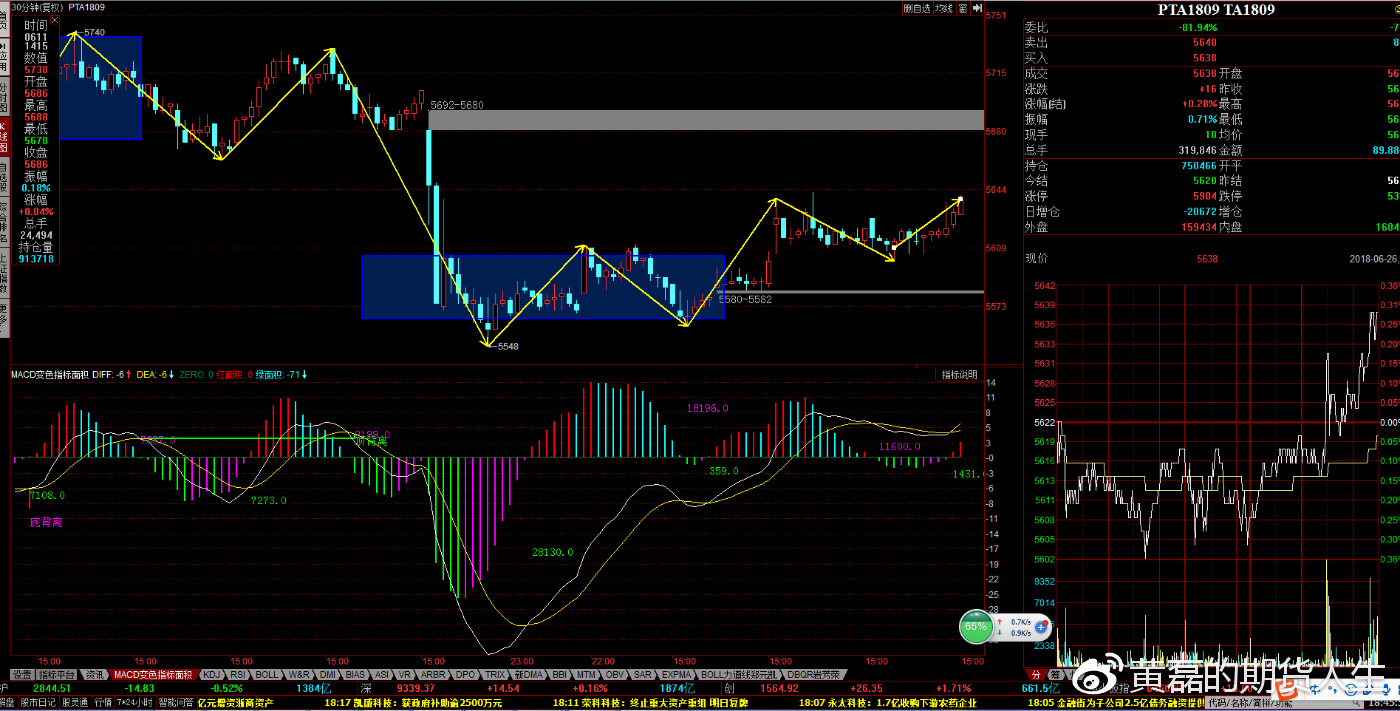Click the 删自选 remove-from-watchlist button
1400x711 pixels.
point(917,8)
